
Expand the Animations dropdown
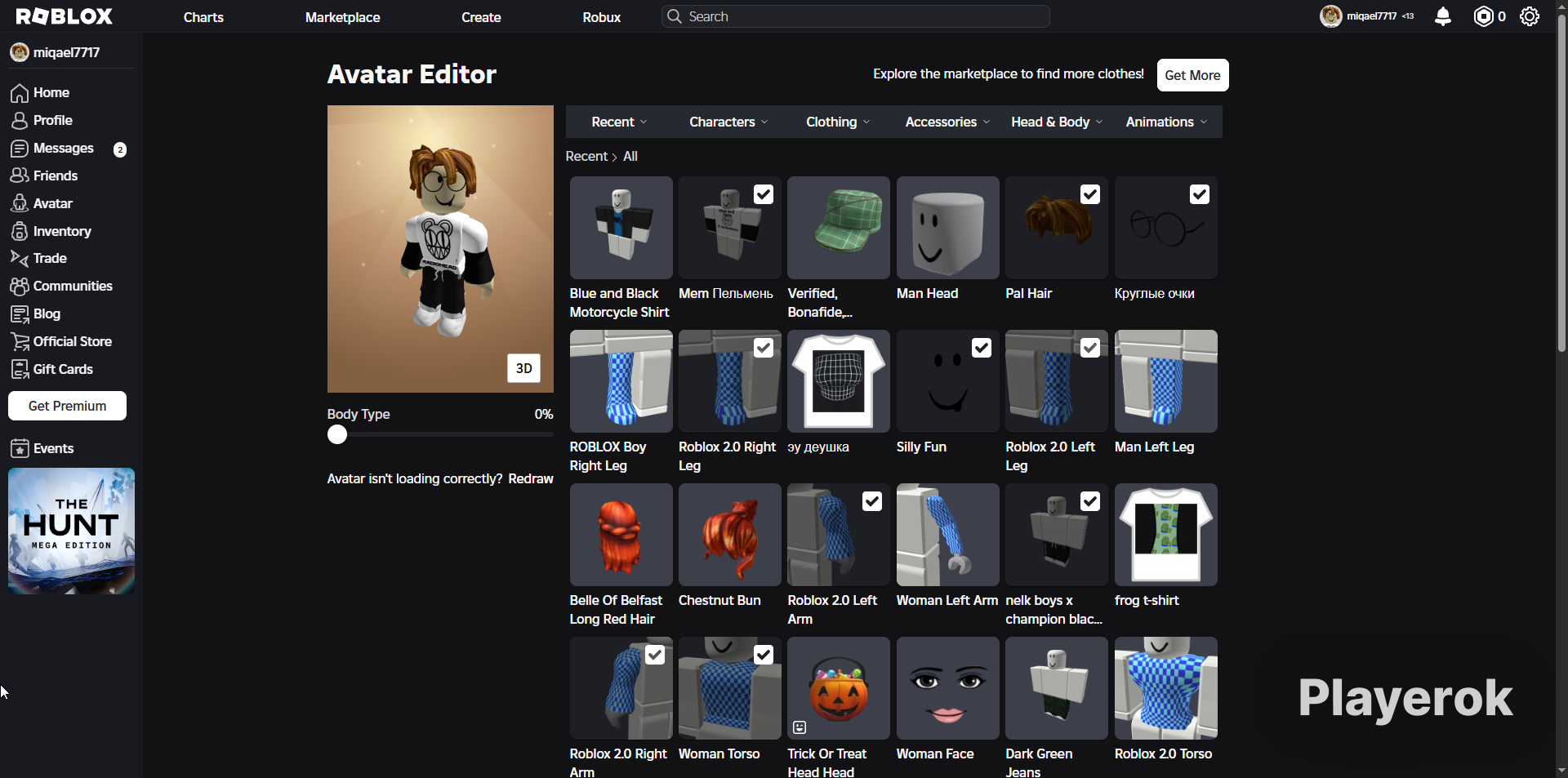pyautogui.click(x=1166, y=122)
